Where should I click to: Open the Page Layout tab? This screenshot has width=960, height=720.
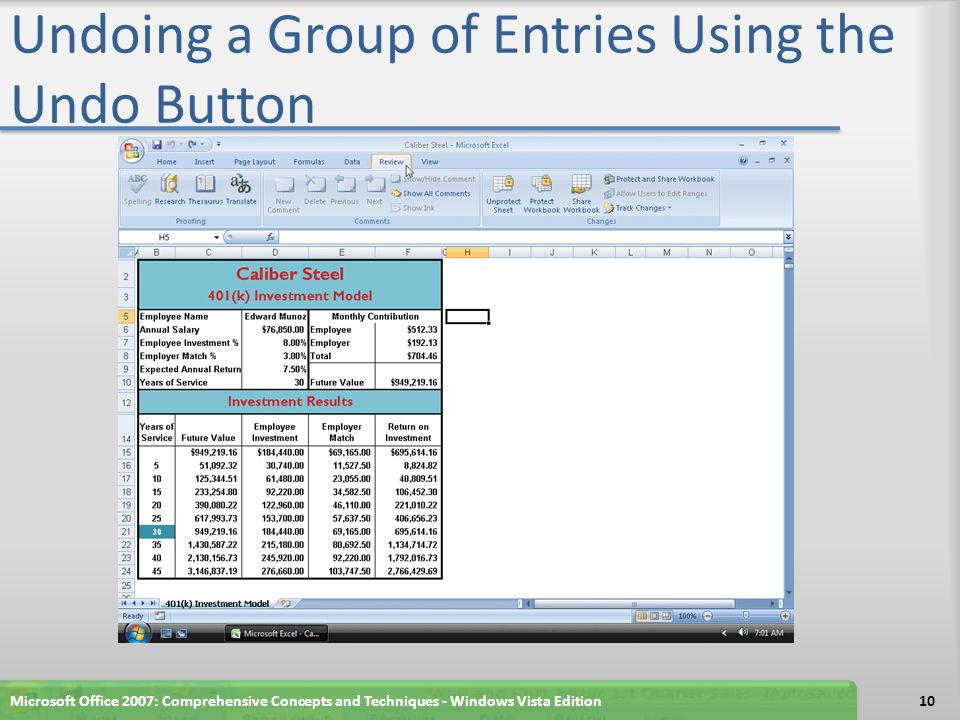point(254,162)
